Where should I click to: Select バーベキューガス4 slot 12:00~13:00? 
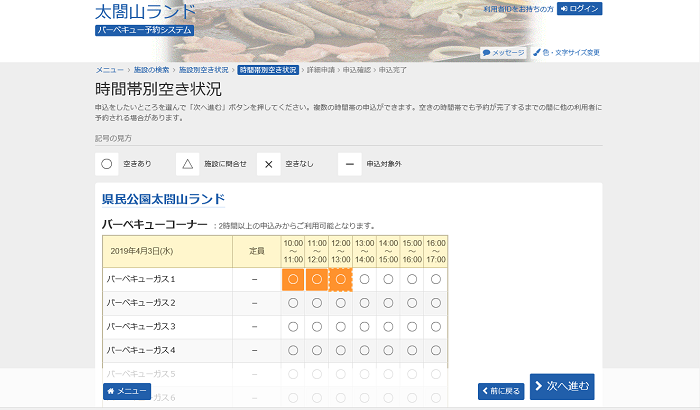click(341, 351)
